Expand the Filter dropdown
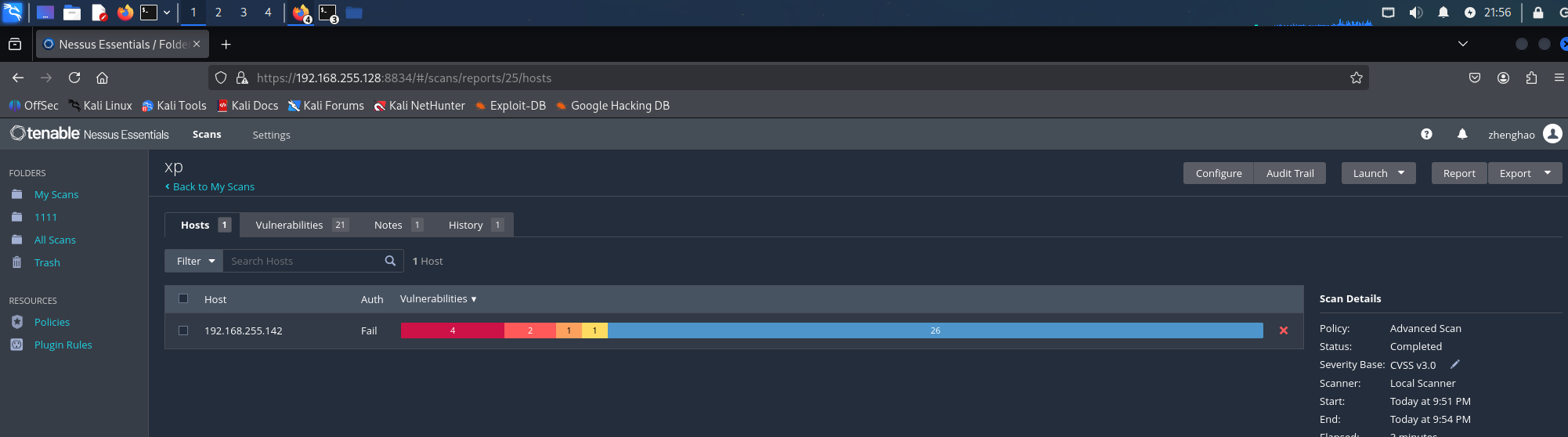Image resolution: width=1568 pixels, height=437 pixels. pos(194,261)
